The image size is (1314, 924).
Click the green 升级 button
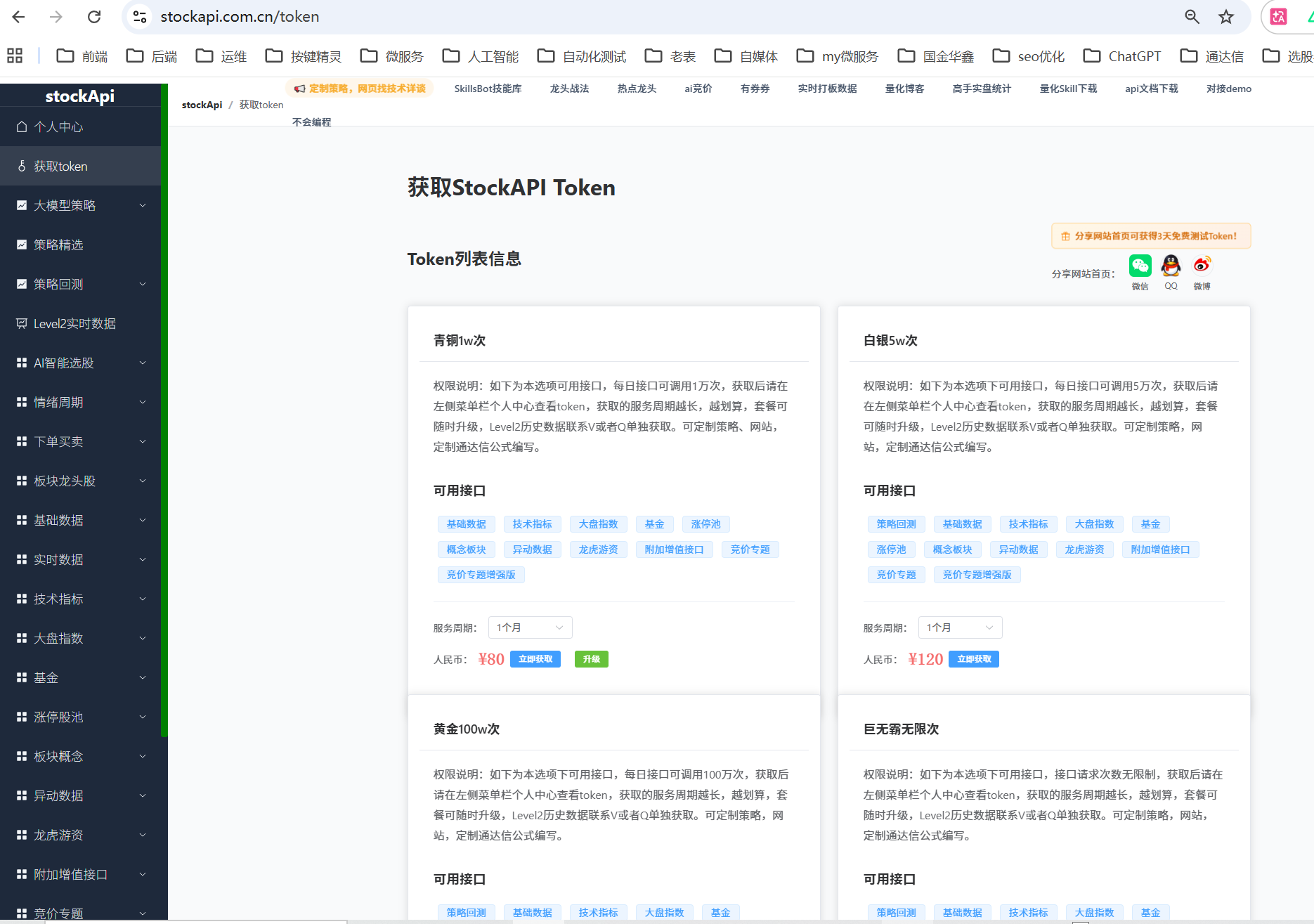coord(591,659)
